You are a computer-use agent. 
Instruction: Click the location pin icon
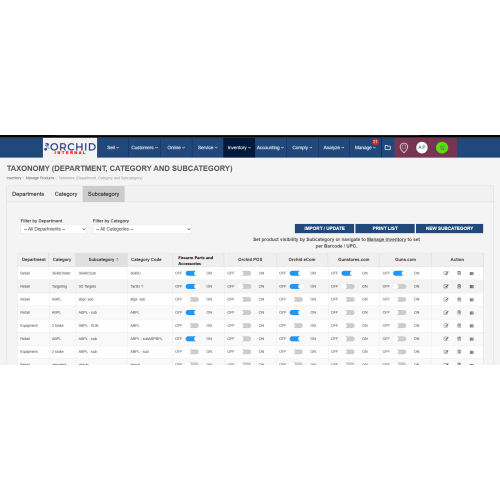point(404,148)
